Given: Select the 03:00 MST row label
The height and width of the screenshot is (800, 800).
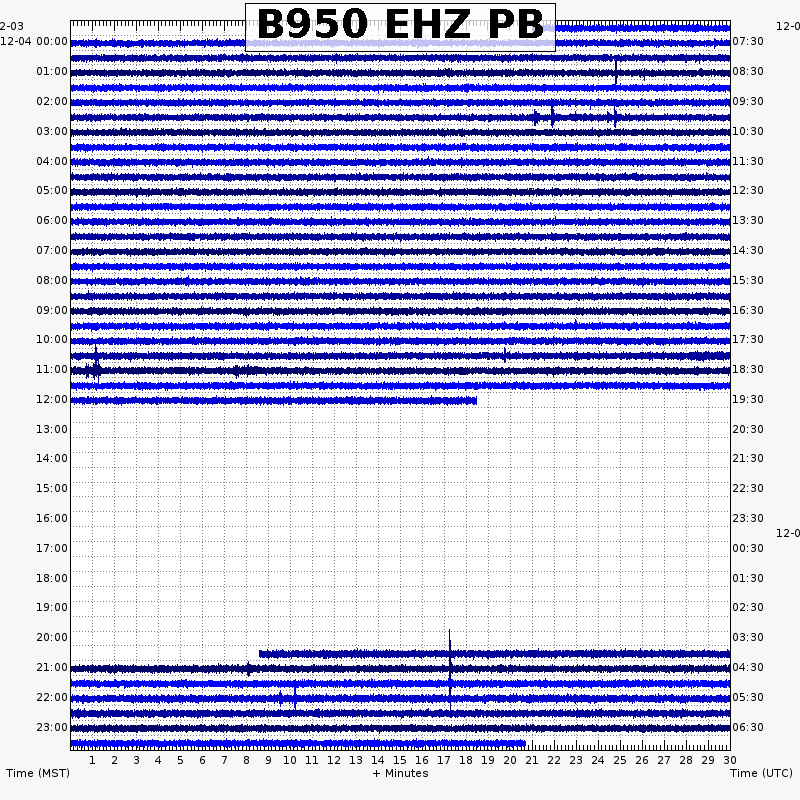Looking at the screenshot, I should pyautogui.click(x=52, y=132).
